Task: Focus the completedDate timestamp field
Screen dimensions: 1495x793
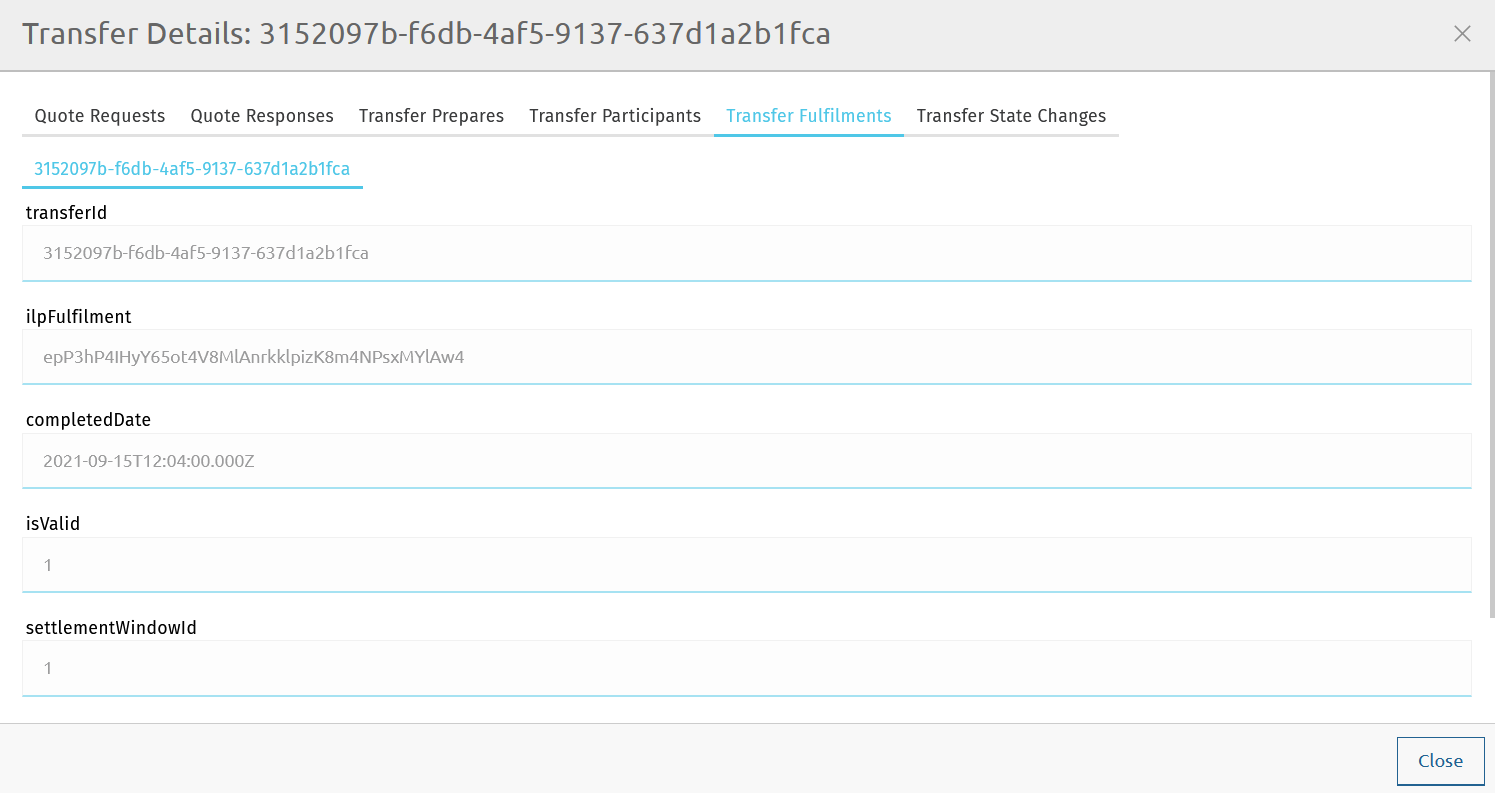Action: coord(746,461)
